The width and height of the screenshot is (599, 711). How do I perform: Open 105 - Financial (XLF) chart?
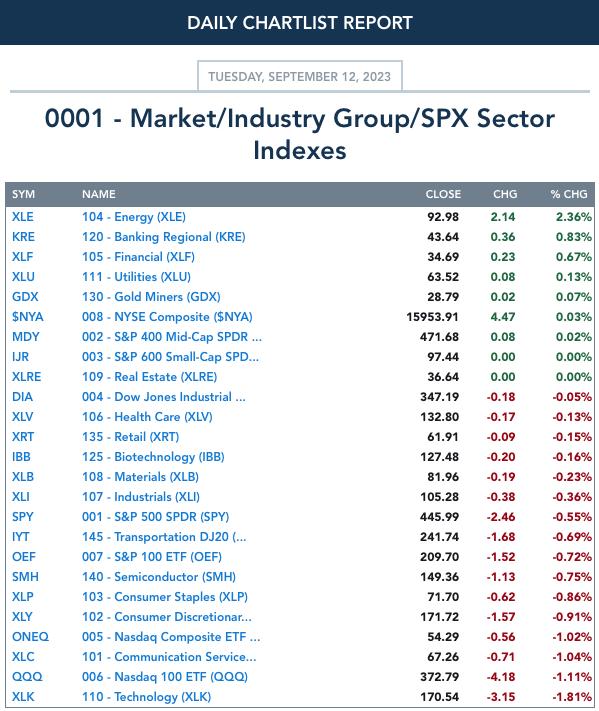coord(138,257)
